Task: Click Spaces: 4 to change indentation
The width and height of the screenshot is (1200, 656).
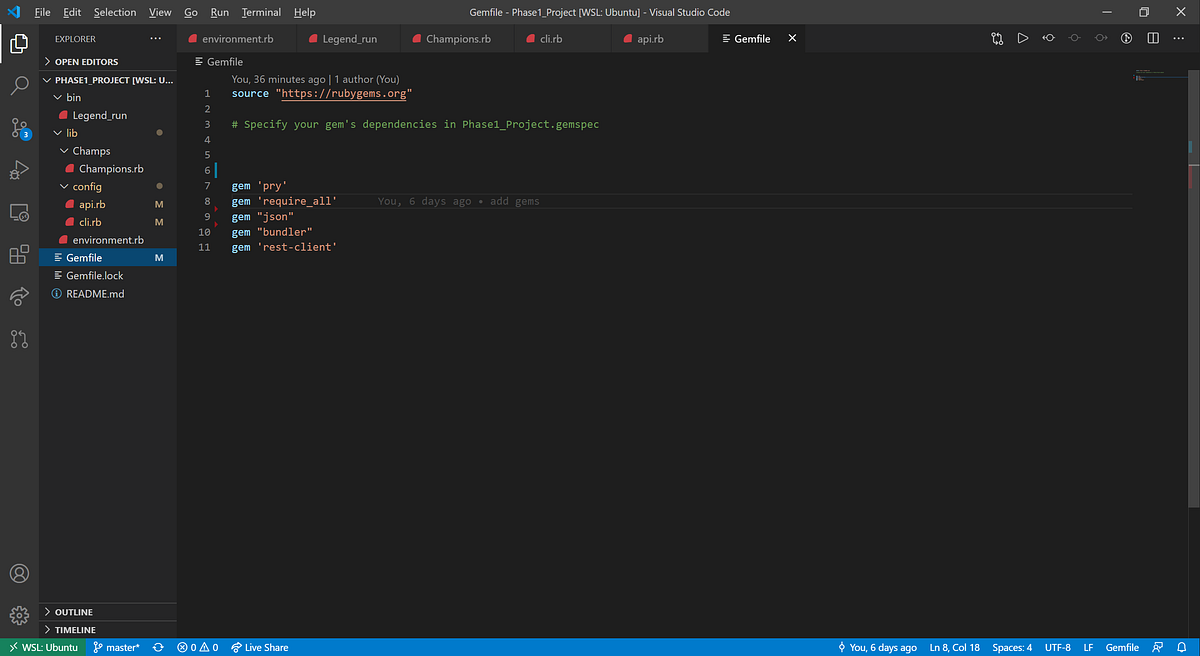Action: (x=1012, y=647)
